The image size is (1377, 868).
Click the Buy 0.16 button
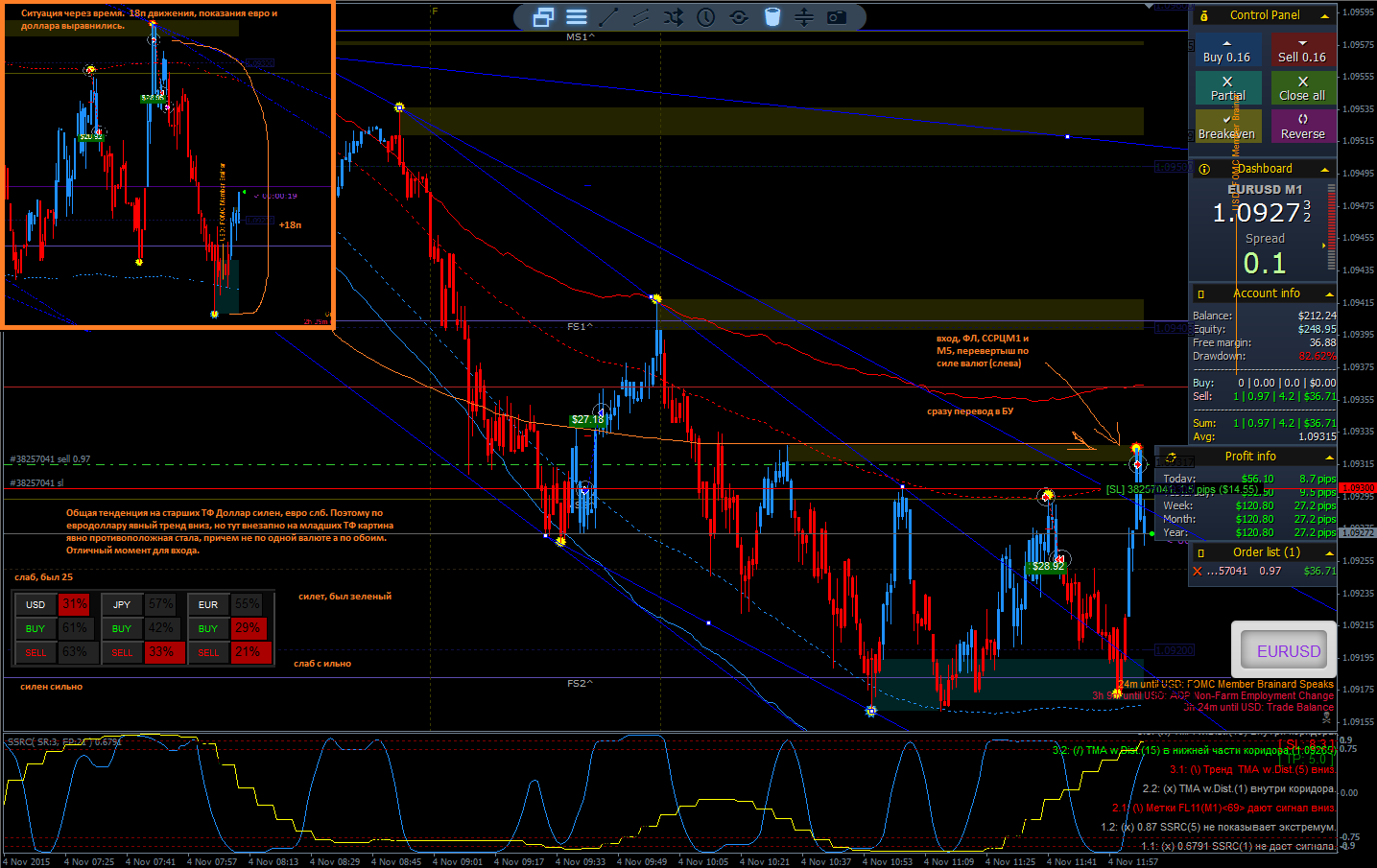click(x=1226, y=50)
